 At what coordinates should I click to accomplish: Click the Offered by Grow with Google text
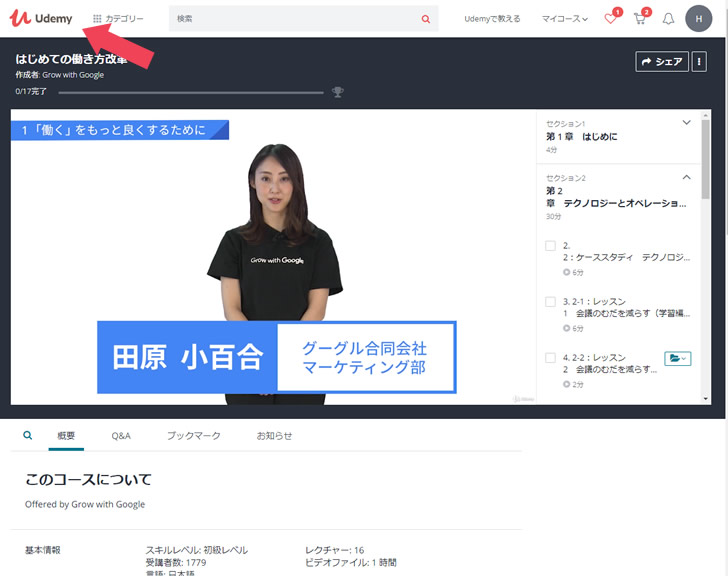[x=85, y=504]
